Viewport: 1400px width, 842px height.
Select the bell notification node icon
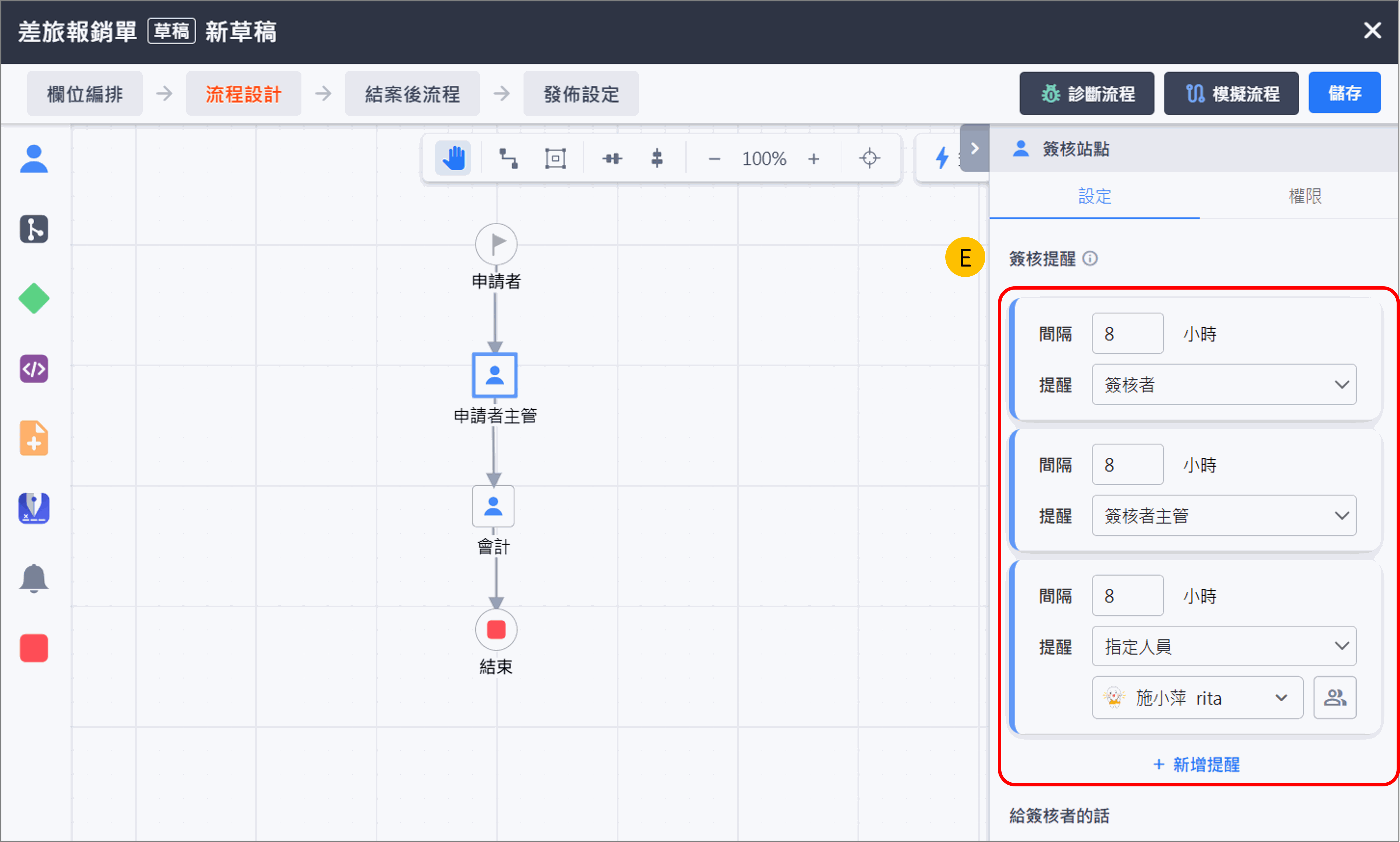(34, 578)
